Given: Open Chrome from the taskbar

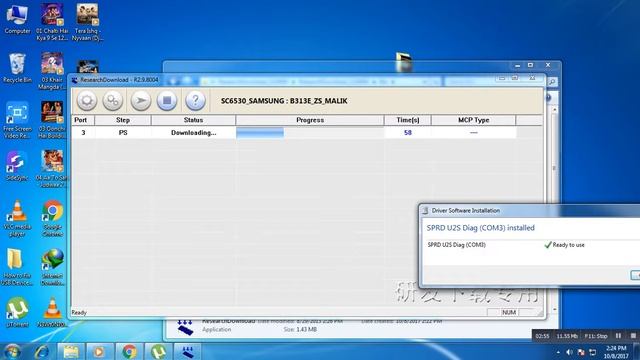Looking at the screenshot, I should tap(129, 351).
